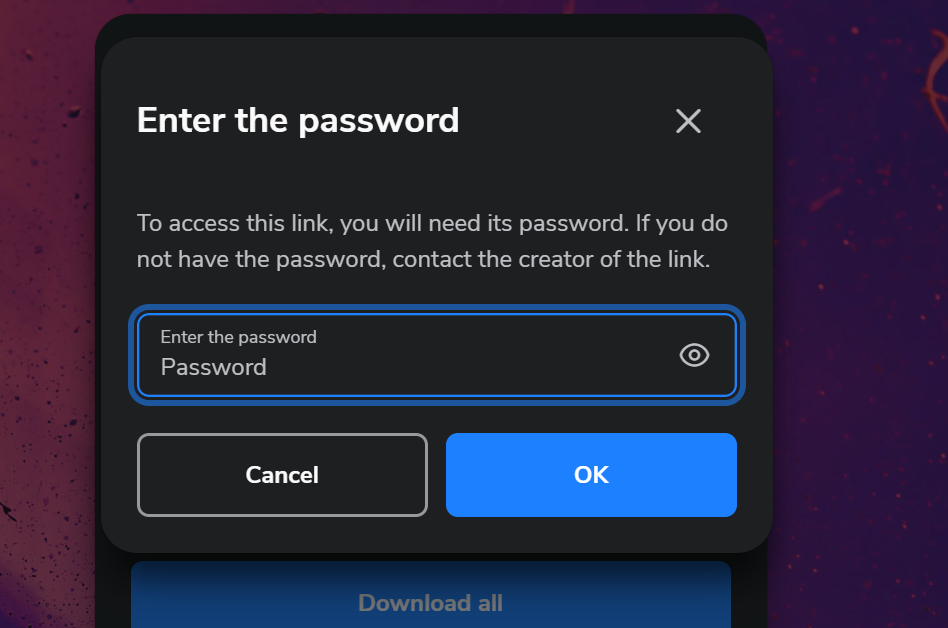Dismiss the dialog using the X icon
This screenshot has height=628, width=948.
(x=688, y=121)
